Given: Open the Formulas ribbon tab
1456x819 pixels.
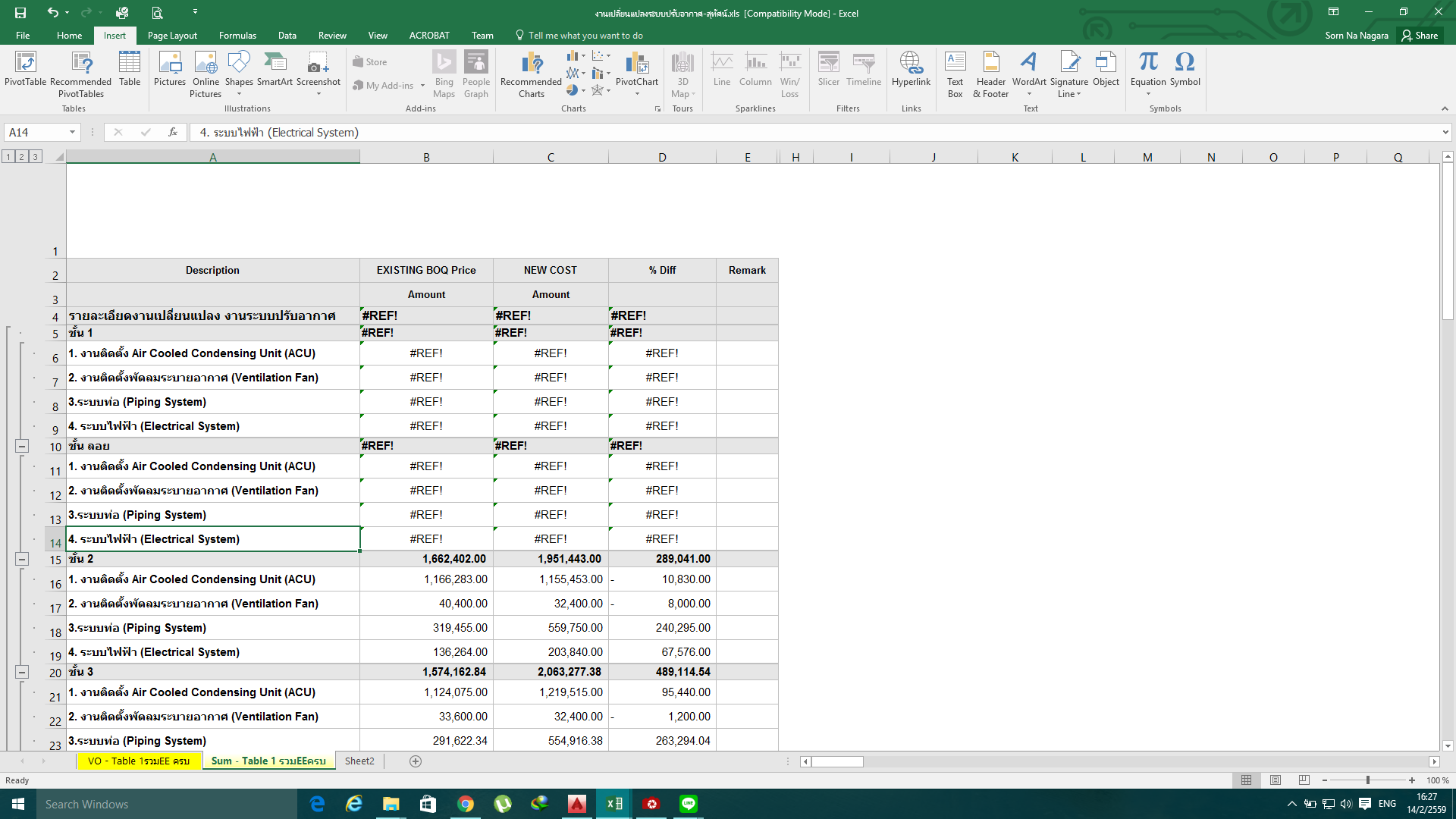Looking at the screenshot, I should 237,36.
